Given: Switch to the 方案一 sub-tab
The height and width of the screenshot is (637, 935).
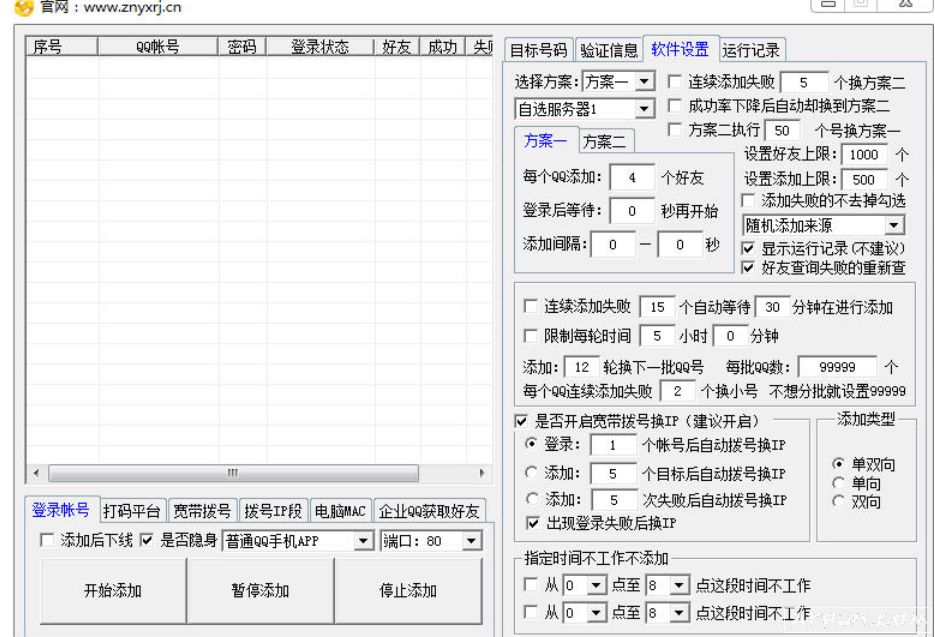Looking at the screenshot, I should [545, 141].
